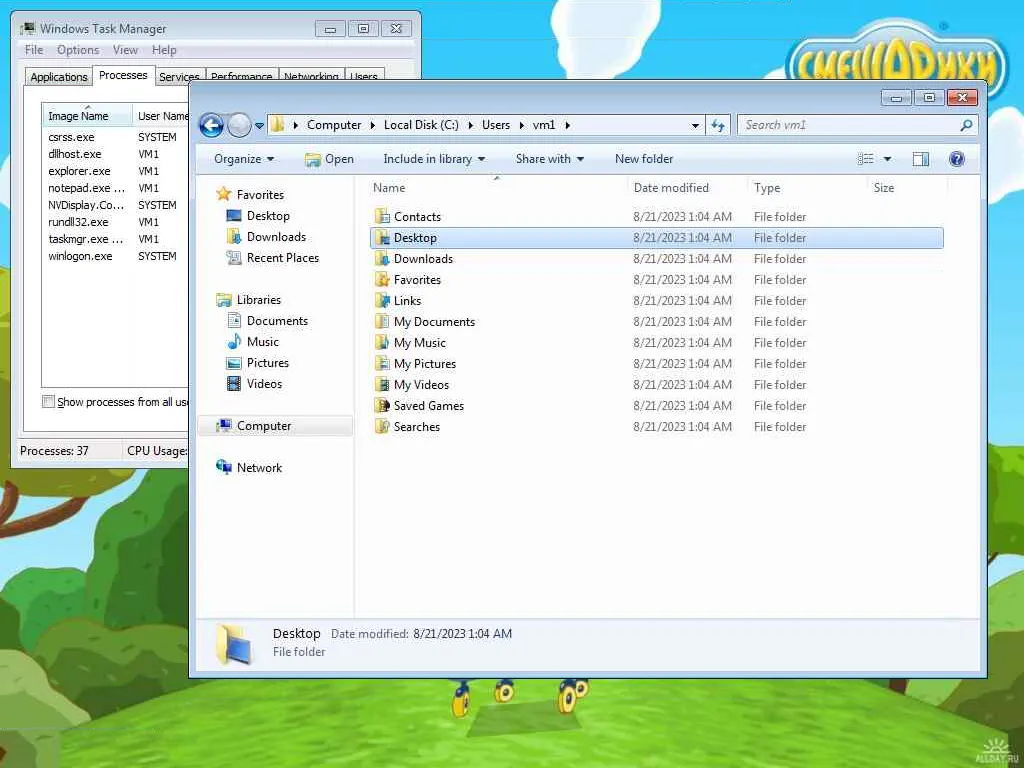Toggle Show processes from all users
Screen dimensions: 1024x768
point(48,401)
